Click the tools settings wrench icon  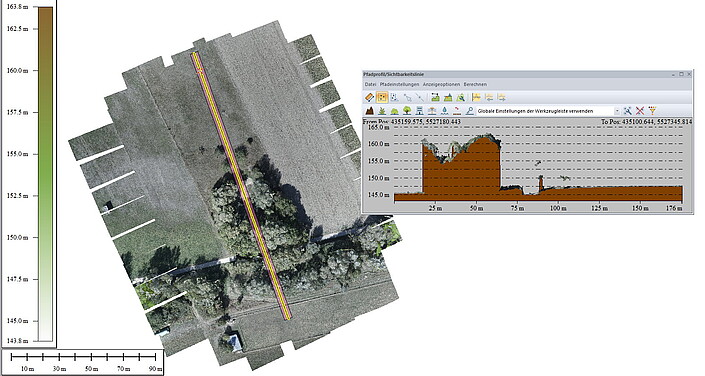tap(628, 111)
